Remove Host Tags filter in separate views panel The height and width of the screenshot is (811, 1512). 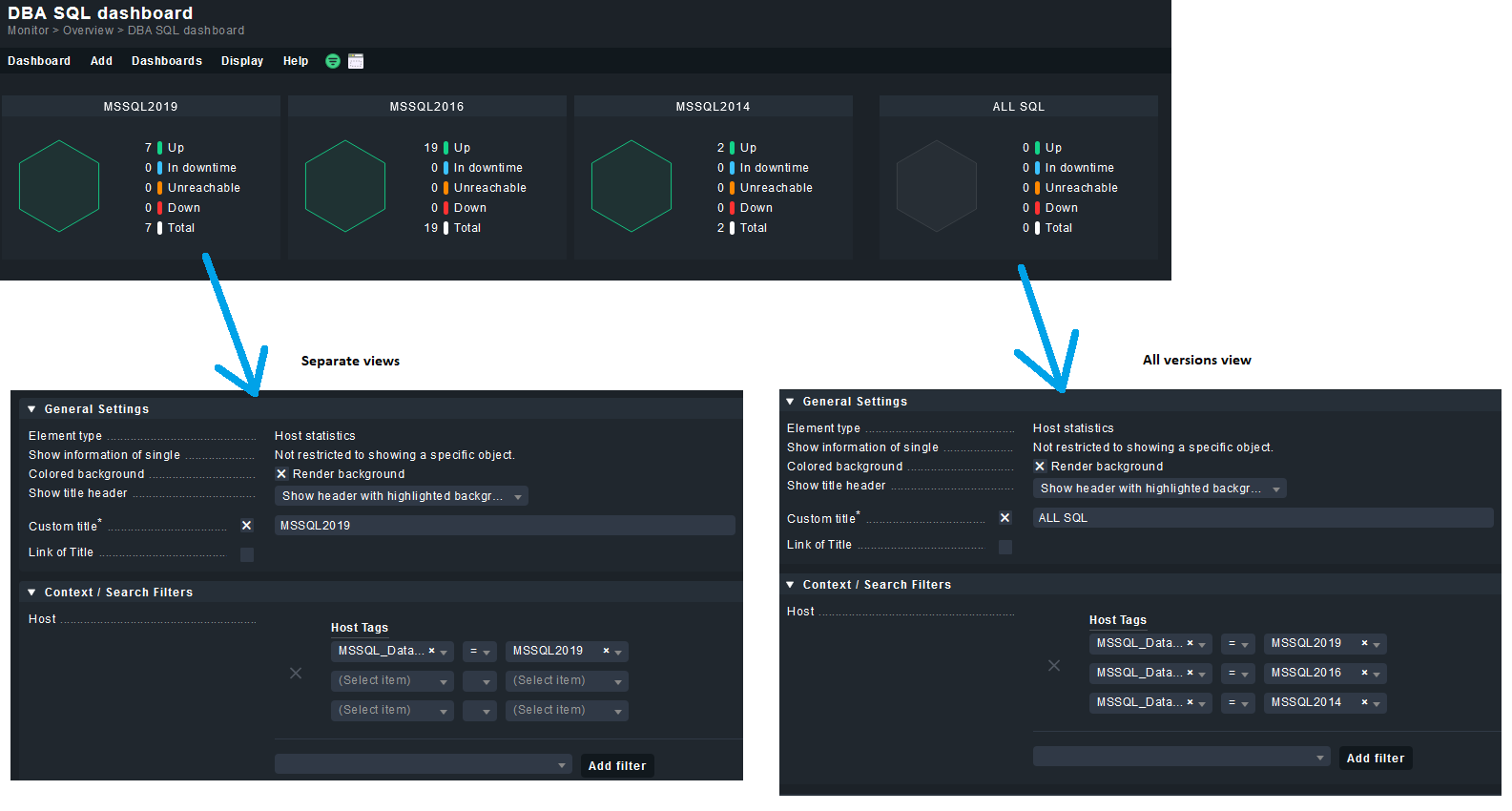pos(296,674)
